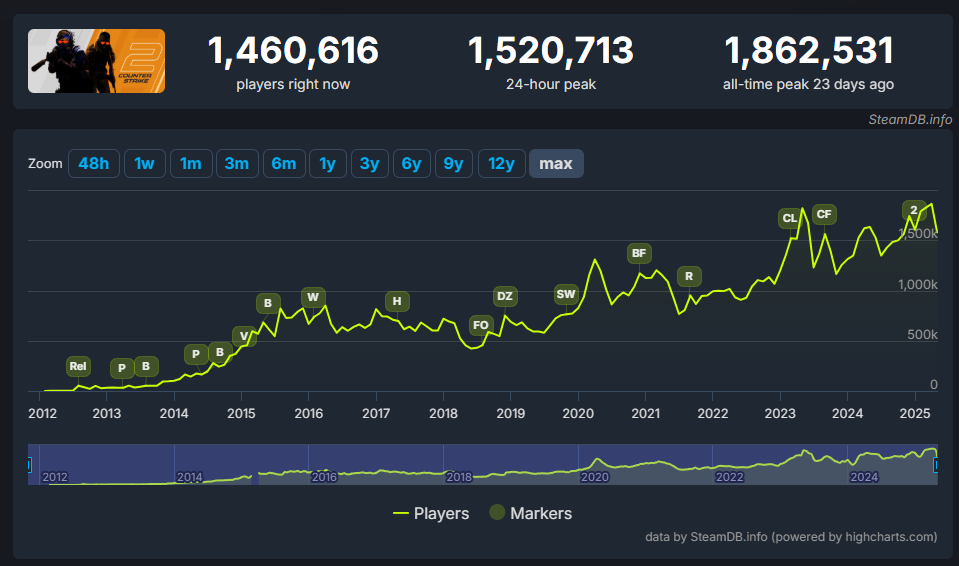The image size is (959, 566).
Task: Click the 'all-time peak 23 days ago' label
Action: (809, 84)
